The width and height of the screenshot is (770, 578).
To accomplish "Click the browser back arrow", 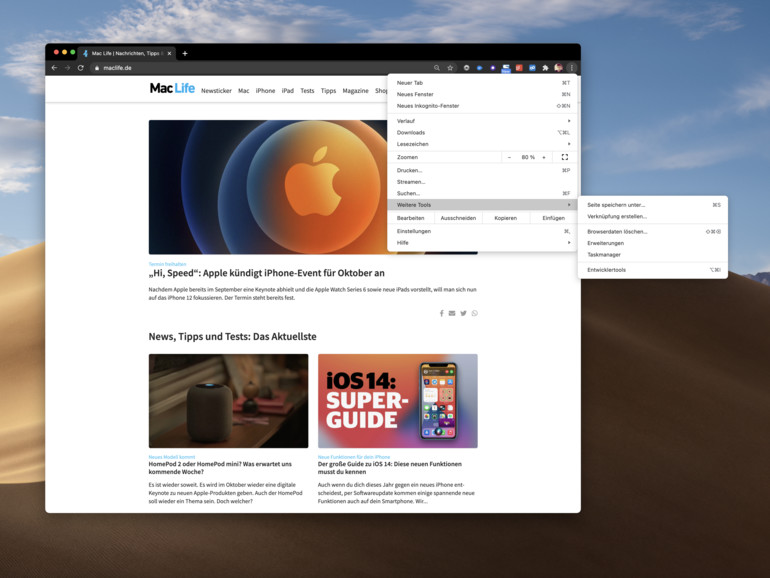I will 55,68.
